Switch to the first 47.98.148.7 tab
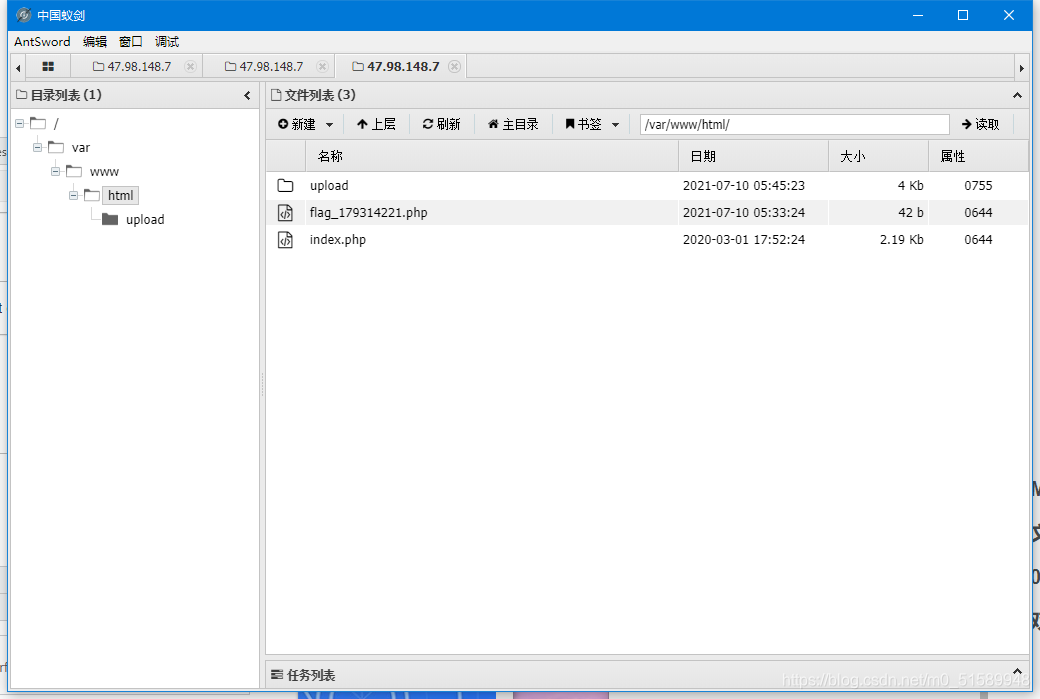Screen dimensions: 1040x699 [x=138, y=65]
